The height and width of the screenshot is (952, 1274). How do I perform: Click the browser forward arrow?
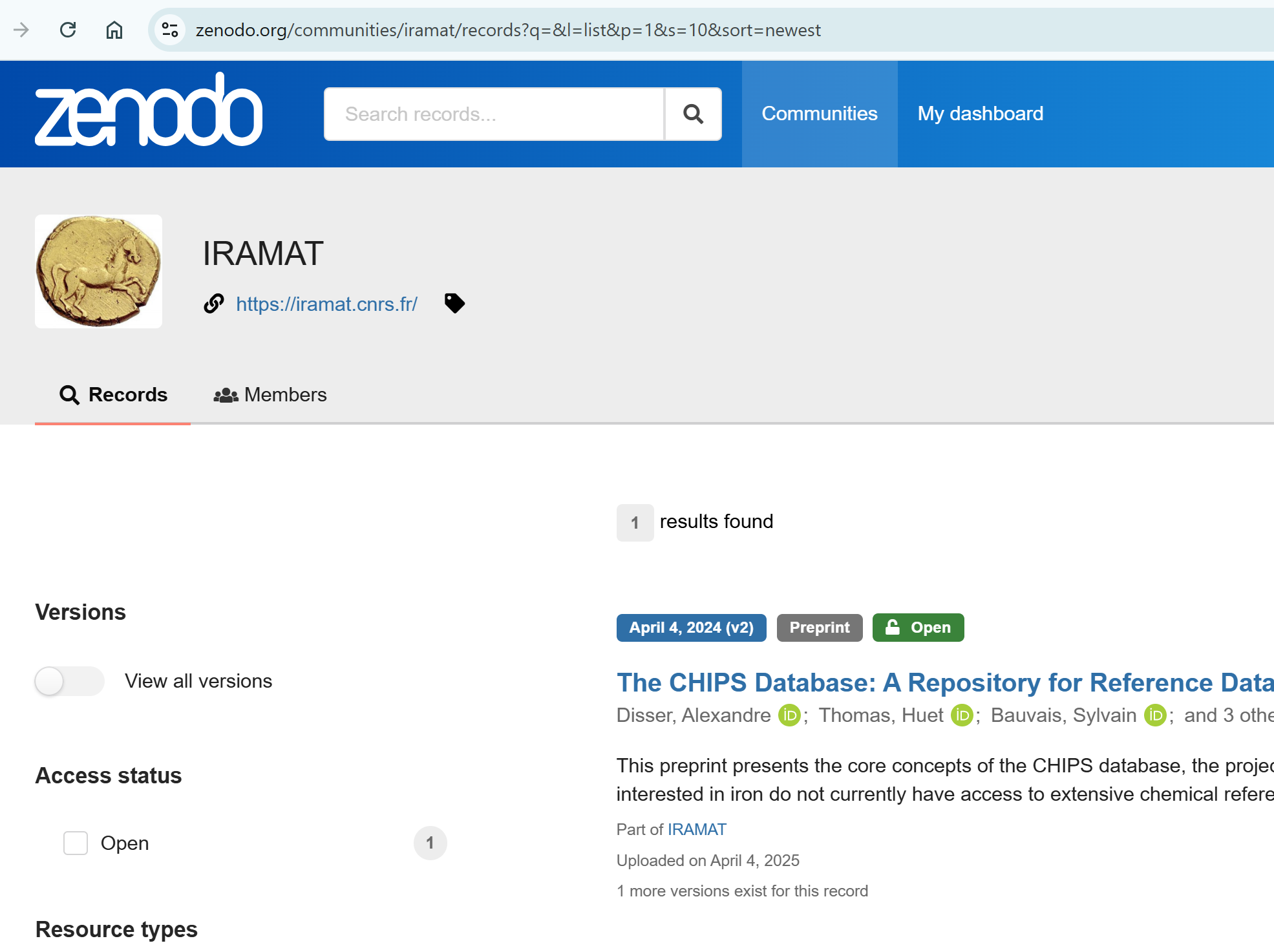[21, 30]
